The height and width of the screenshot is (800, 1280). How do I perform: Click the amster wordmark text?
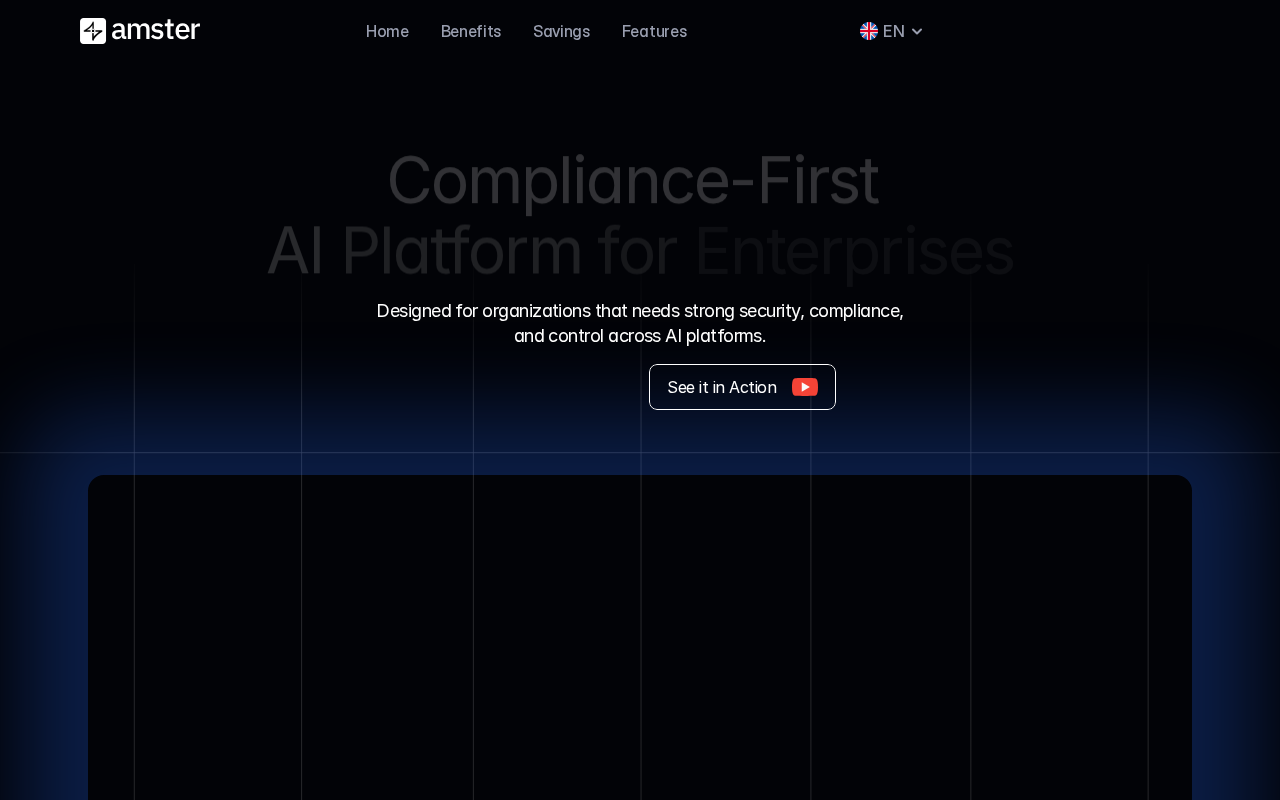tap(156, 31)
